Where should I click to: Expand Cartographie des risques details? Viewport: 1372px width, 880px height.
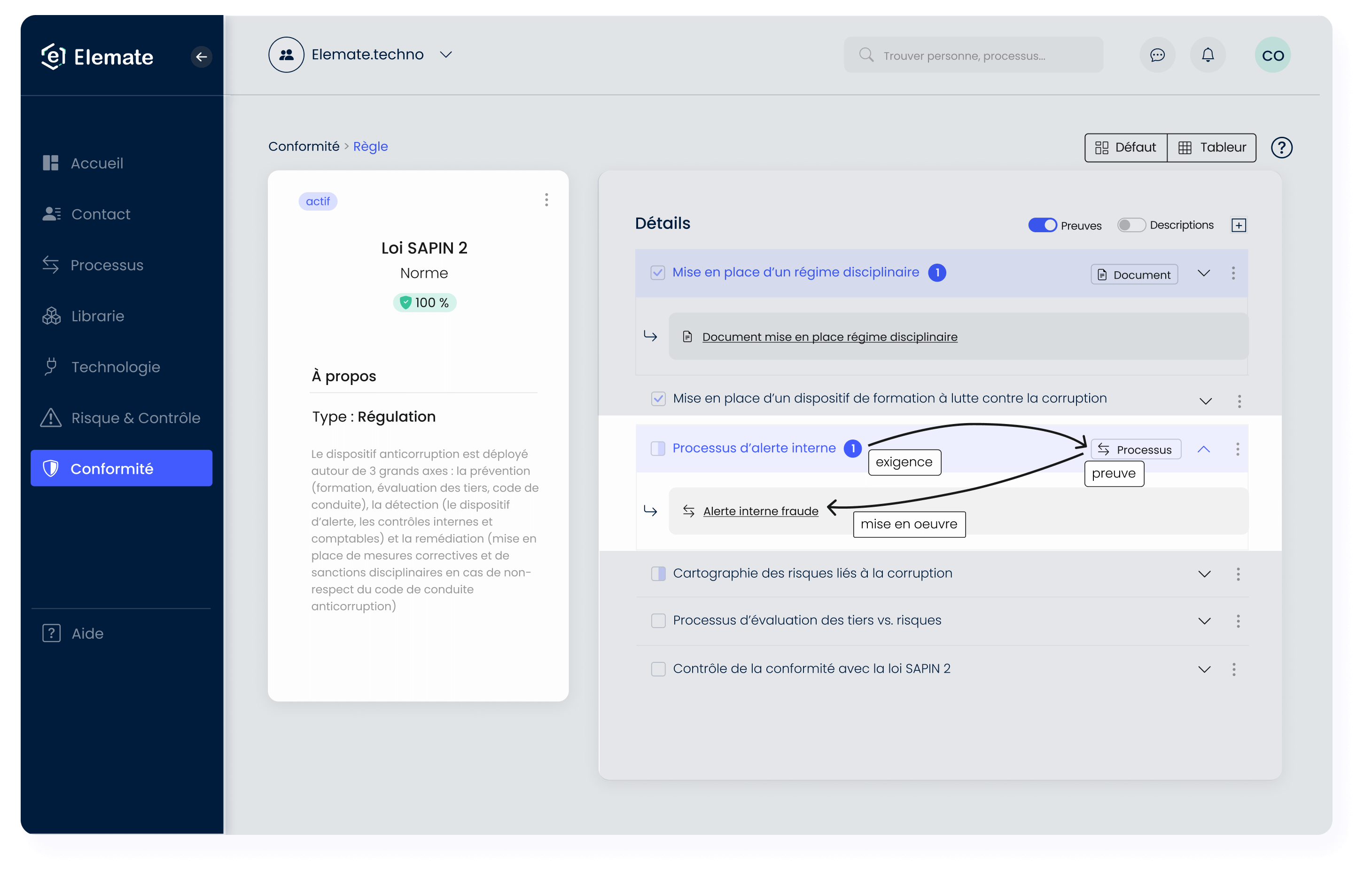[x=1205, y=572]
